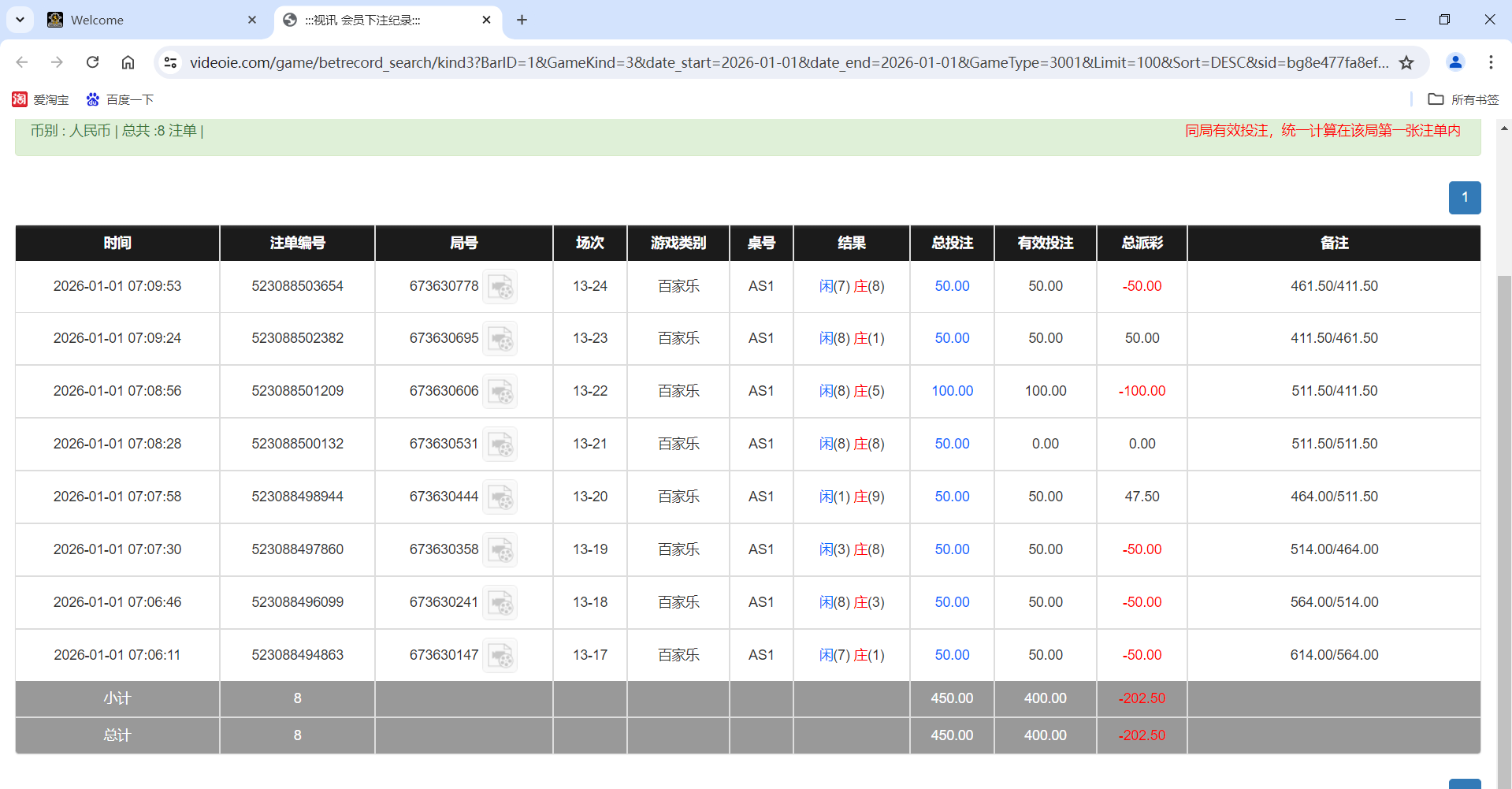Viewport: 1512px width, 789px height.
Task: Open the 50.00 total bet link for 13-24
Action: point(952,286)
